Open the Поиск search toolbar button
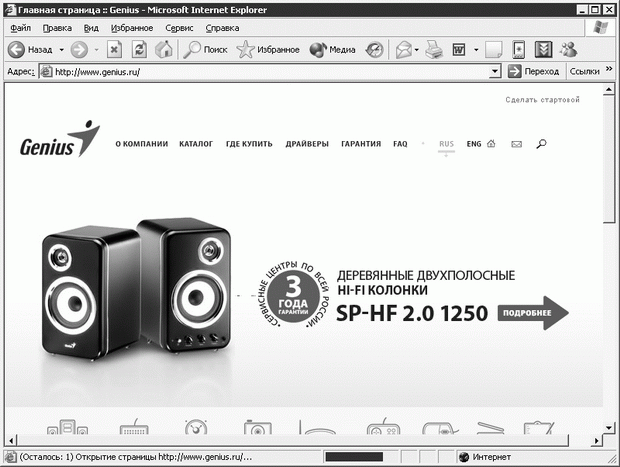 tap(205, 49)
